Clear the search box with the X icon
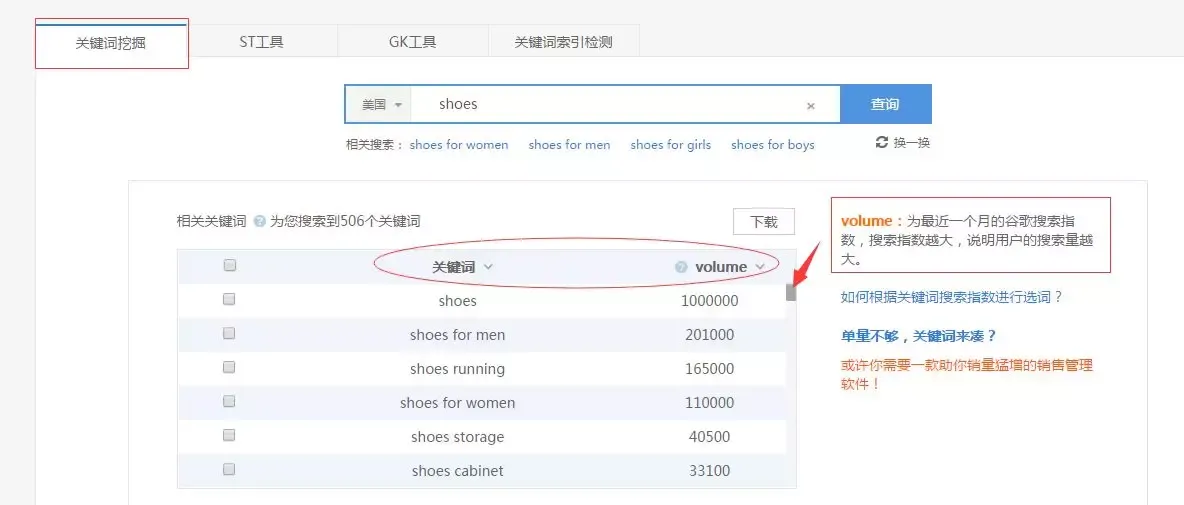The height and width of the screenshot is (505, 1184). pyautogui.click(x=811, y=106)
